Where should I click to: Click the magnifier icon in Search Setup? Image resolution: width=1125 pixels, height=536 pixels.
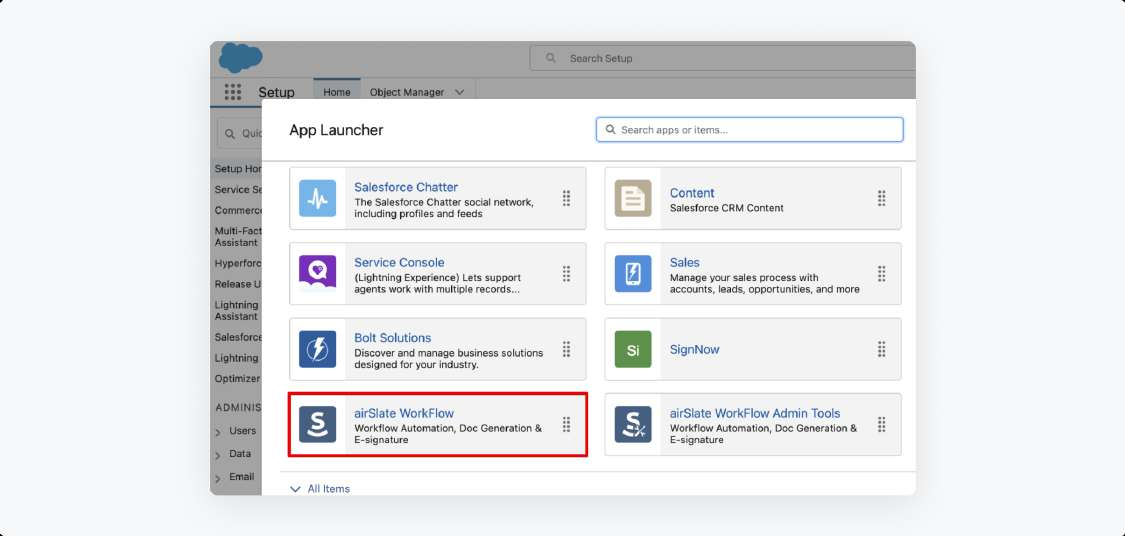click(x=551, y=58)
